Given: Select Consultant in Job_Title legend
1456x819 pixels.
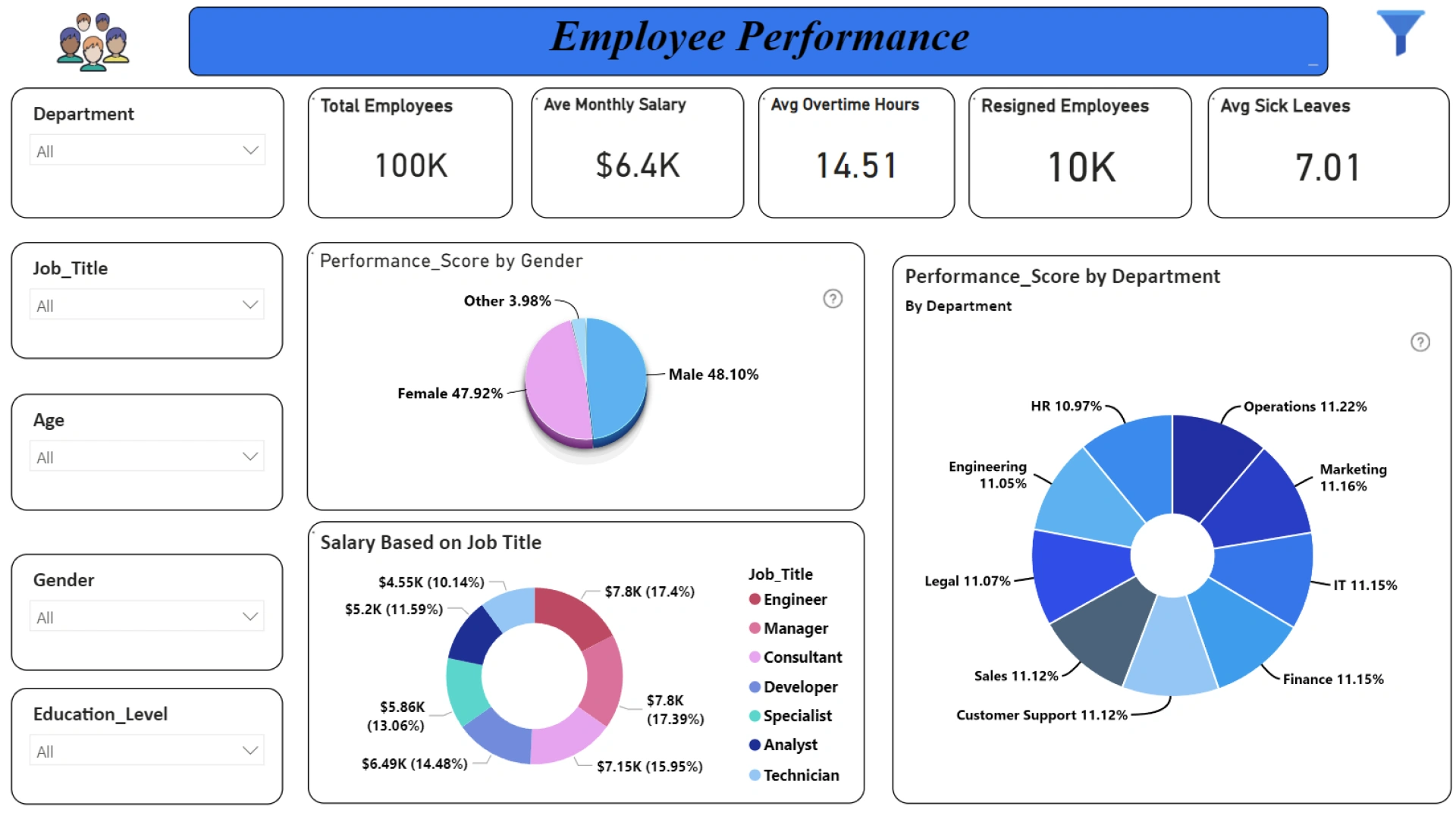Looking at the screenshot, I should point(795,657).
